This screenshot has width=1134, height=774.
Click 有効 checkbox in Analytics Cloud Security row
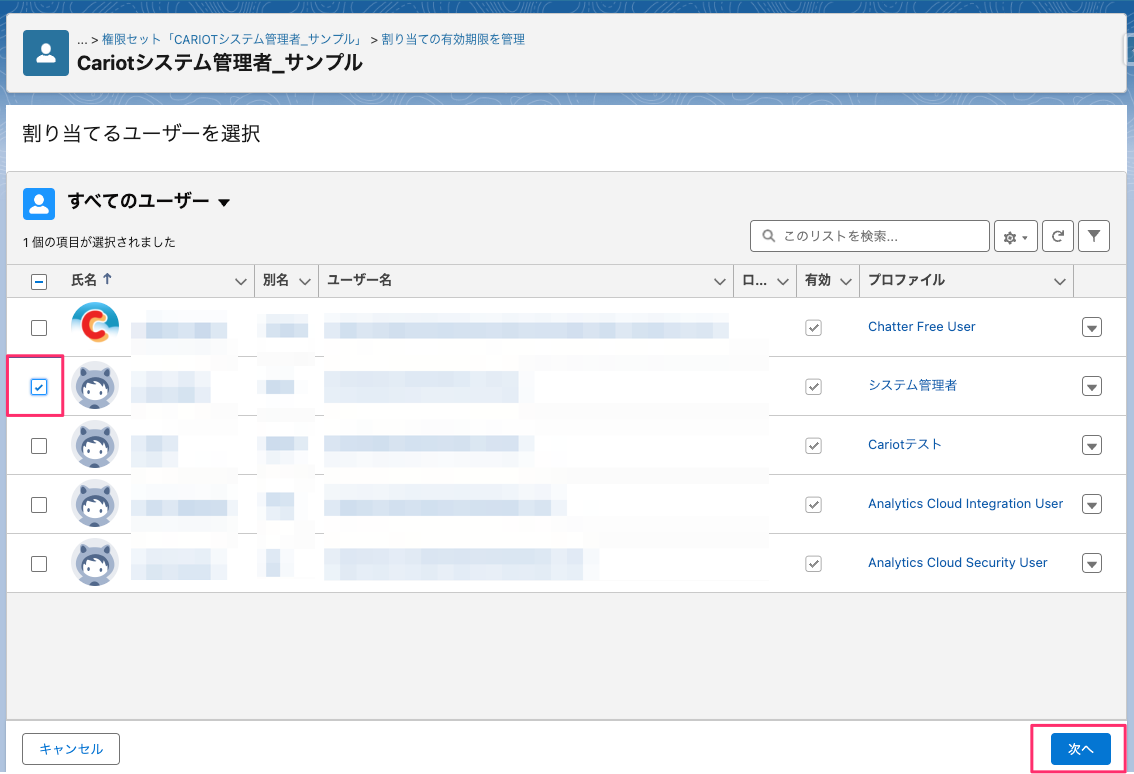pos(814,564)
